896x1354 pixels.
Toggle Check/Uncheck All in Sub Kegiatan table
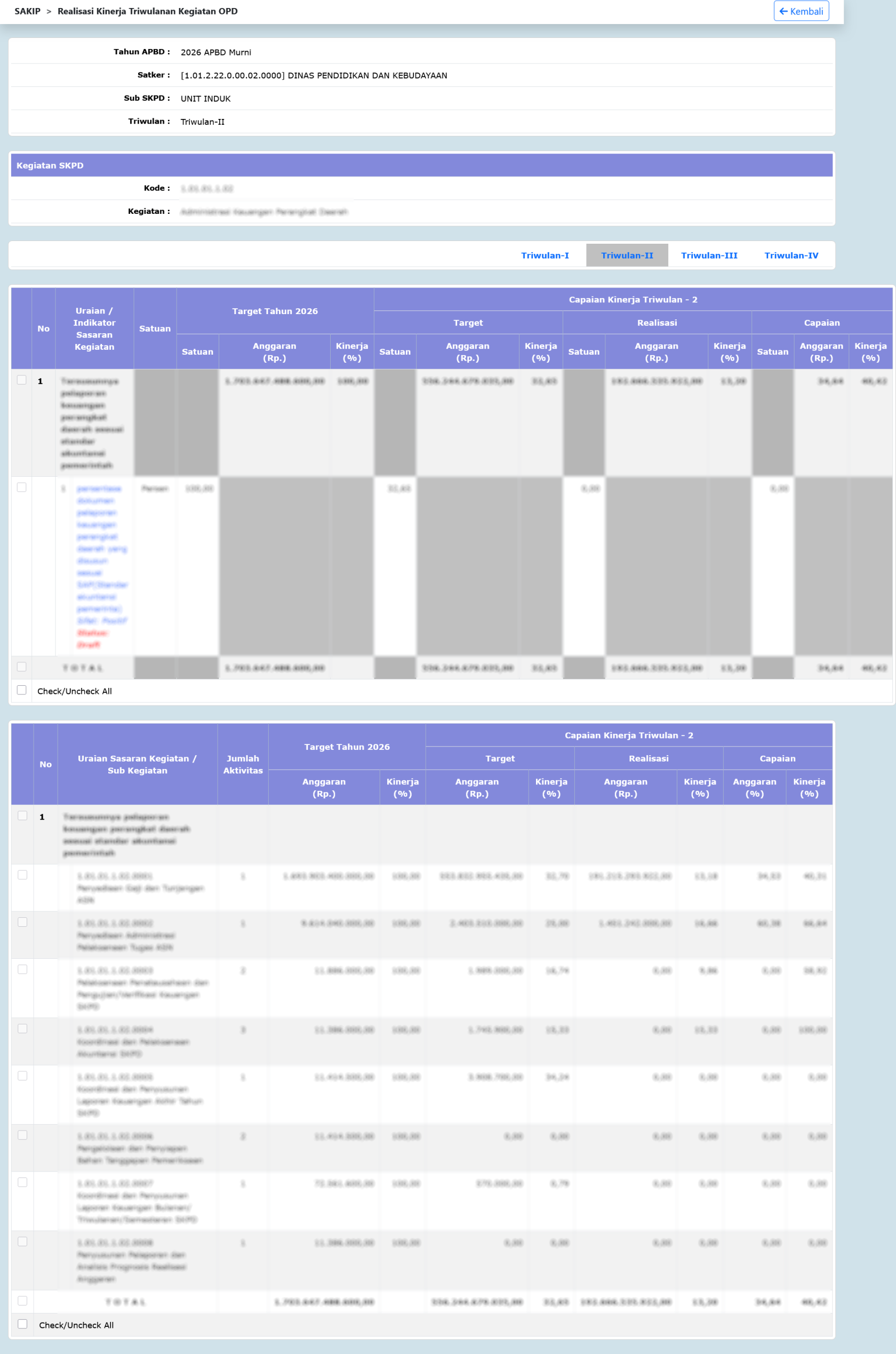tap(22, 1324)
